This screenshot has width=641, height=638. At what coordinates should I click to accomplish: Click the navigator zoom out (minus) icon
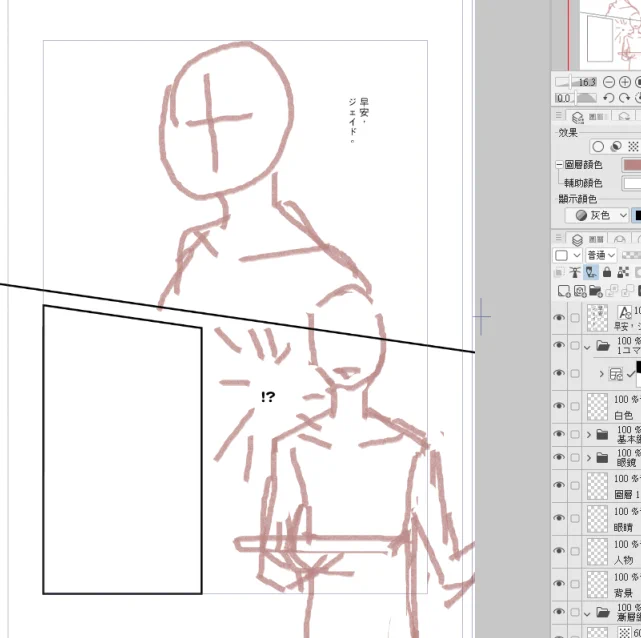click(x=609, y=82)
